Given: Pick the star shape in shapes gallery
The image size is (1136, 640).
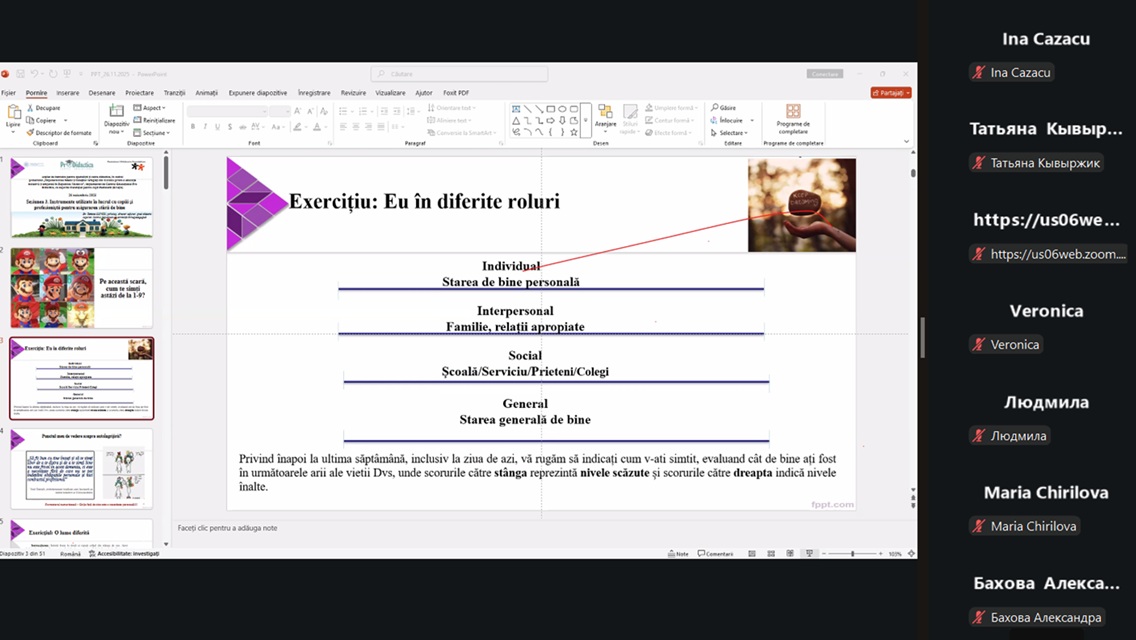Looking at the screenshot, I should [574, 132].
